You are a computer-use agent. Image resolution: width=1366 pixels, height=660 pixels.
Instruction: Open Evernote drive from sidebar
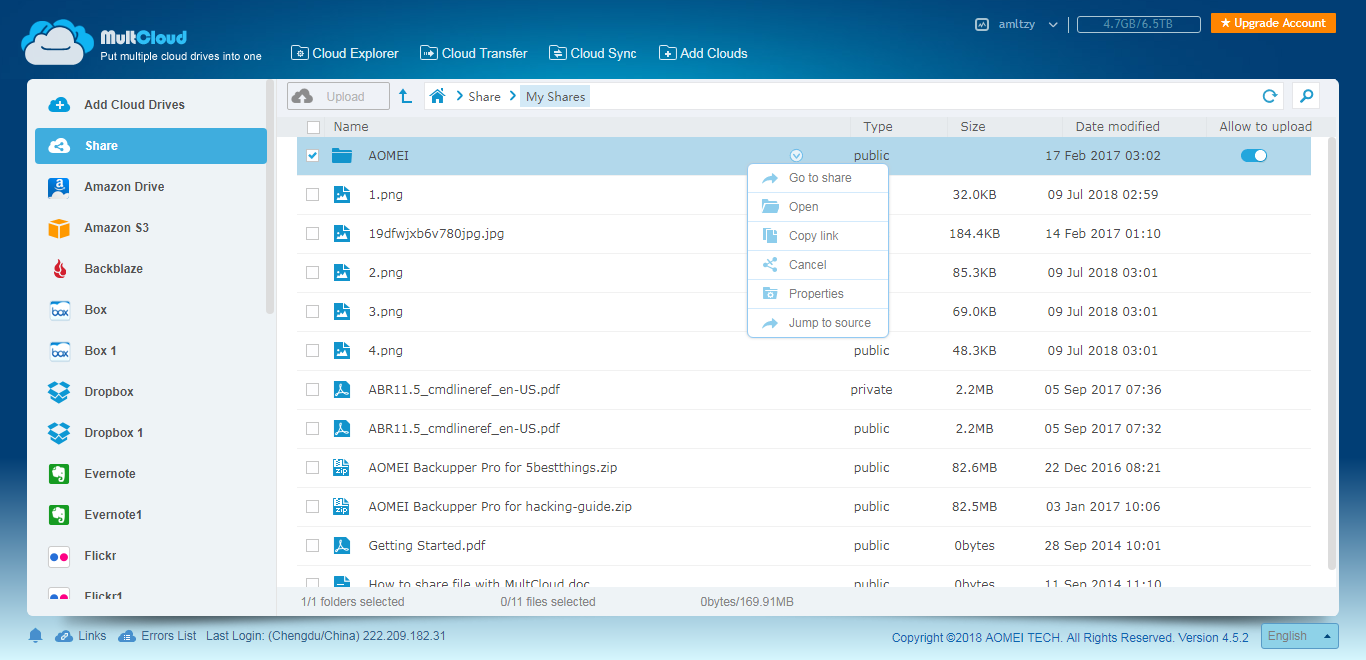109,474
